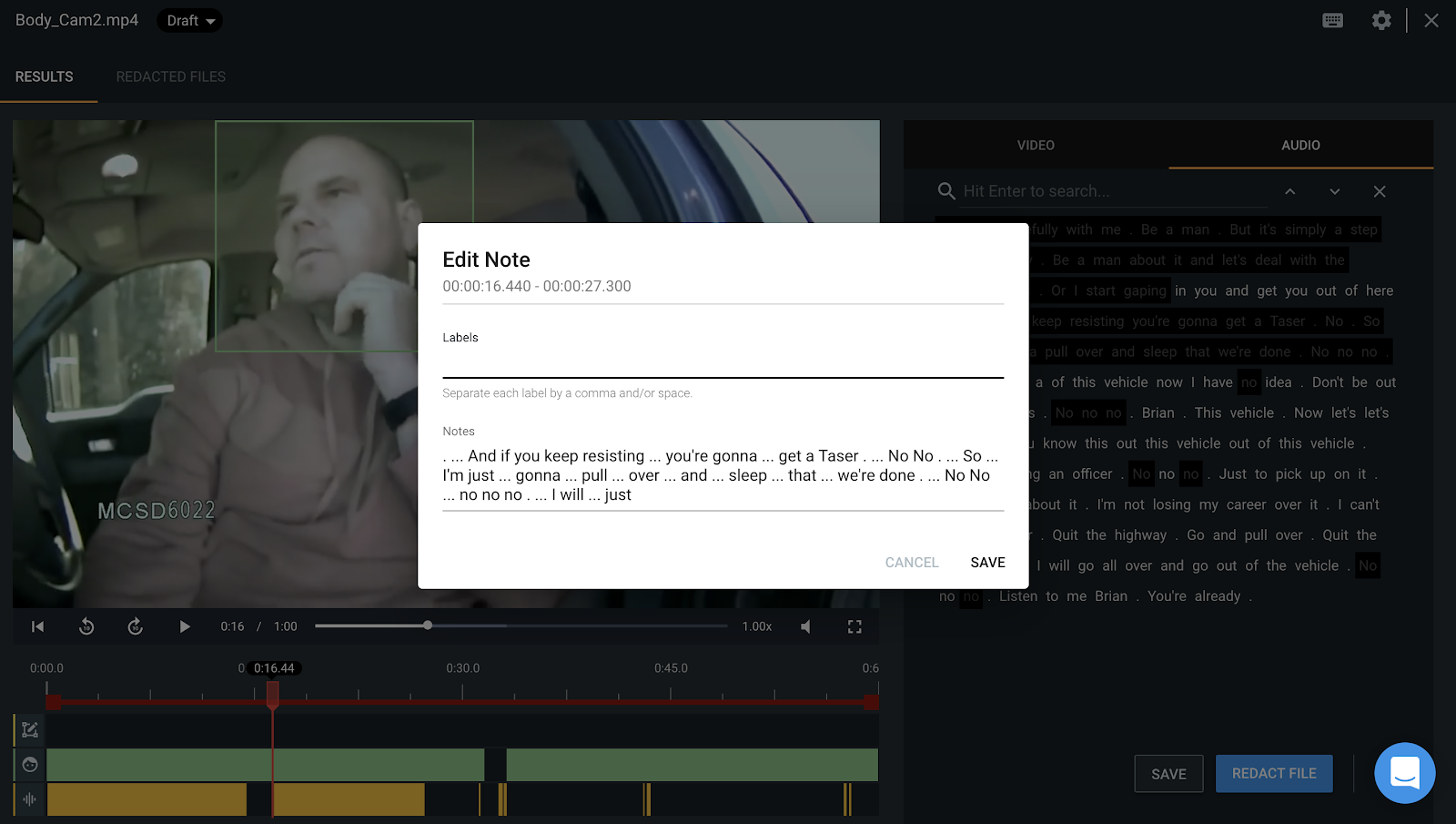Click transcript word "highway"
The image size is (1456, 824).
[1140, 535]
